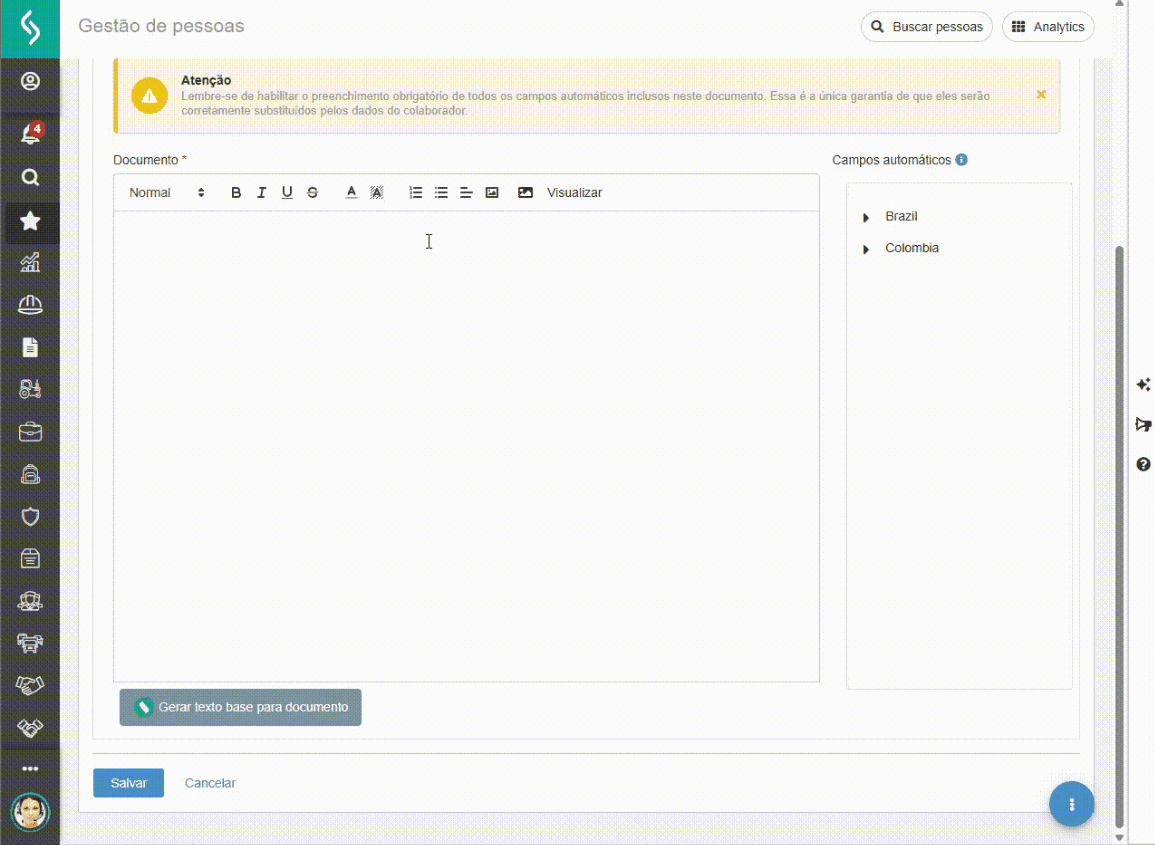Click the page vertical scrollbar thumb
Viewport: 1155px width, 845px height.
tap(1120, 538)
